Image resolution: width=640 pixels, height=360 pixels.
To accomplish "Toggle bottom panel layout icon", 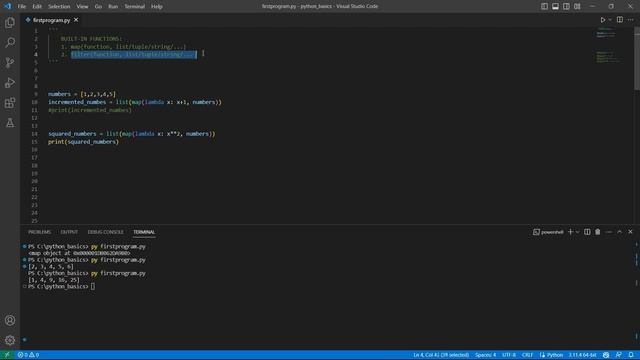I will pyautogui.click(x=555, y=6).
